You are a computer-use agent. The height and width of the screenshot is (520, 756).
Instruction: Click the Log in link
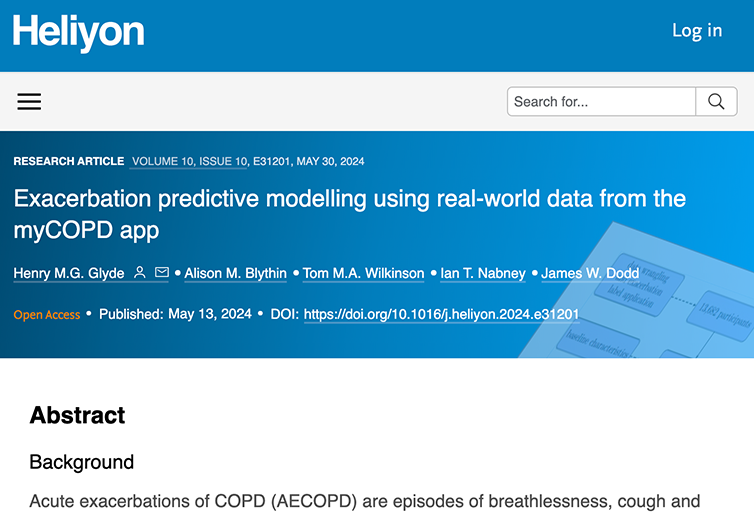[697, 31]
